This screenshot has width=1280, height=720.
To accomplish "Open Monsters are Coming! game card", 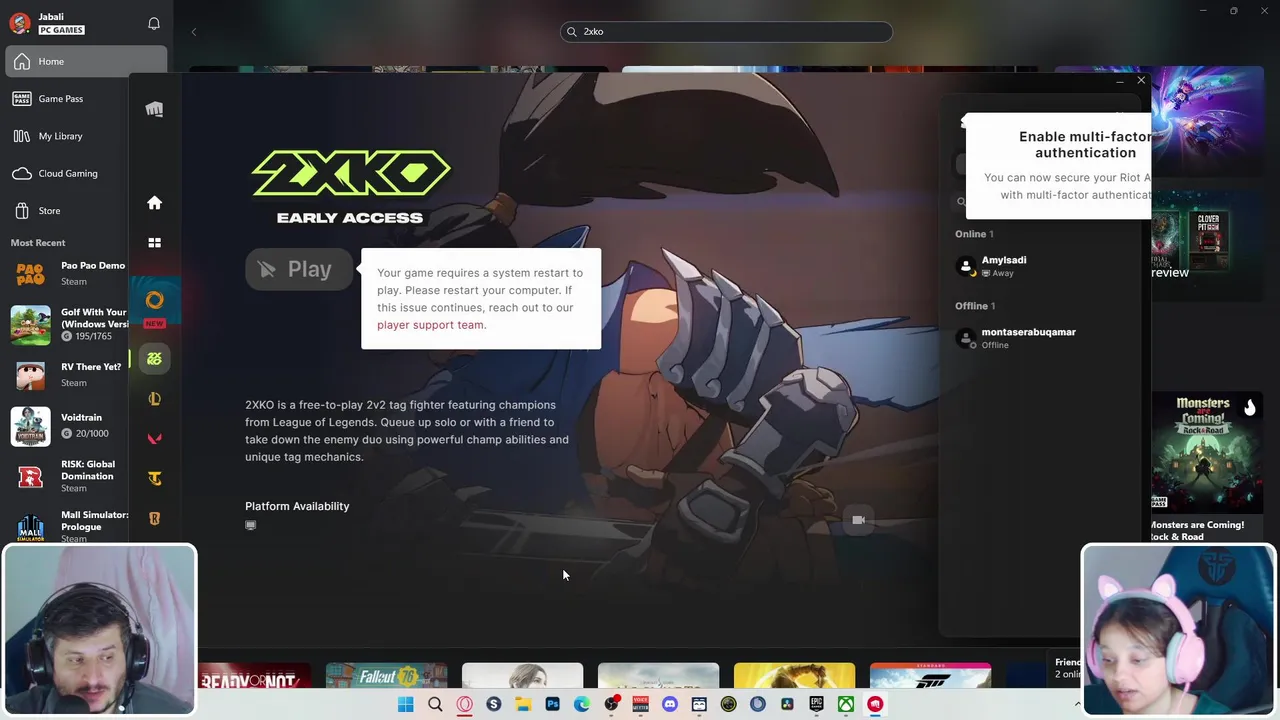I will [1208, 466].
